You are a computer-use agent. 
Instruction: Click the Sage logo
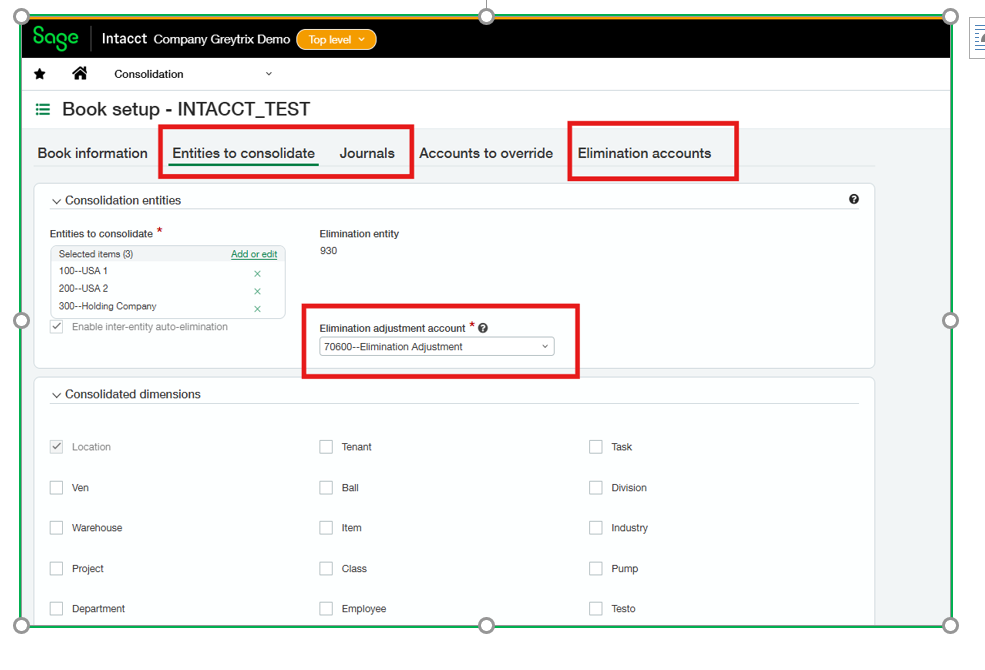click(55, 38)
